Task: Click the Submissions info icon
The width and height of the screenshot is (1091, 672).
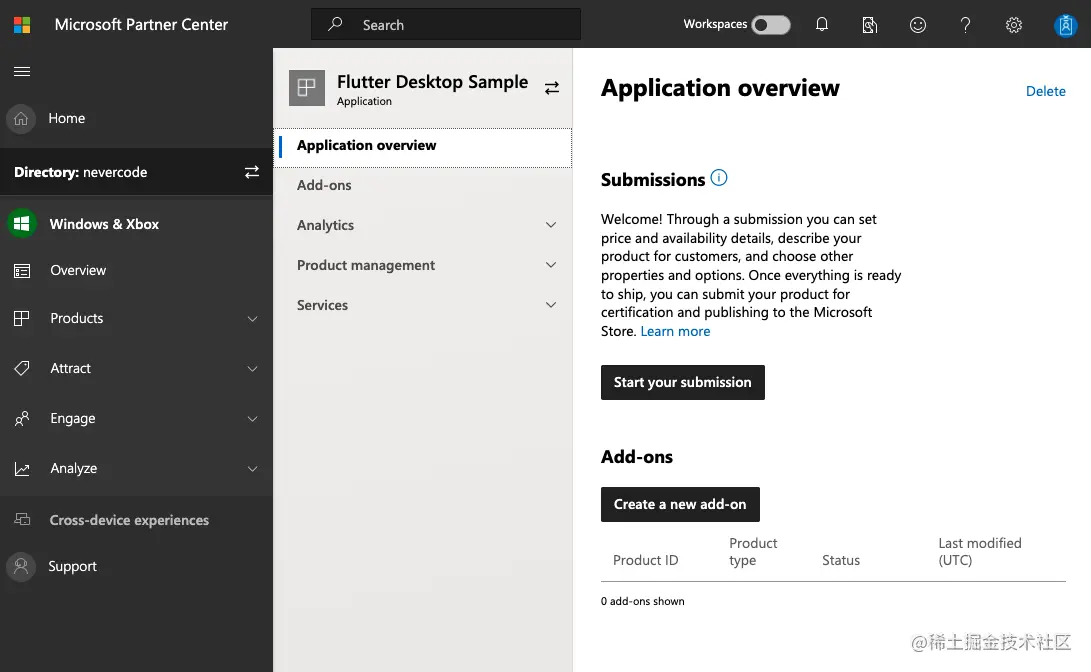Action: (719, 178)
